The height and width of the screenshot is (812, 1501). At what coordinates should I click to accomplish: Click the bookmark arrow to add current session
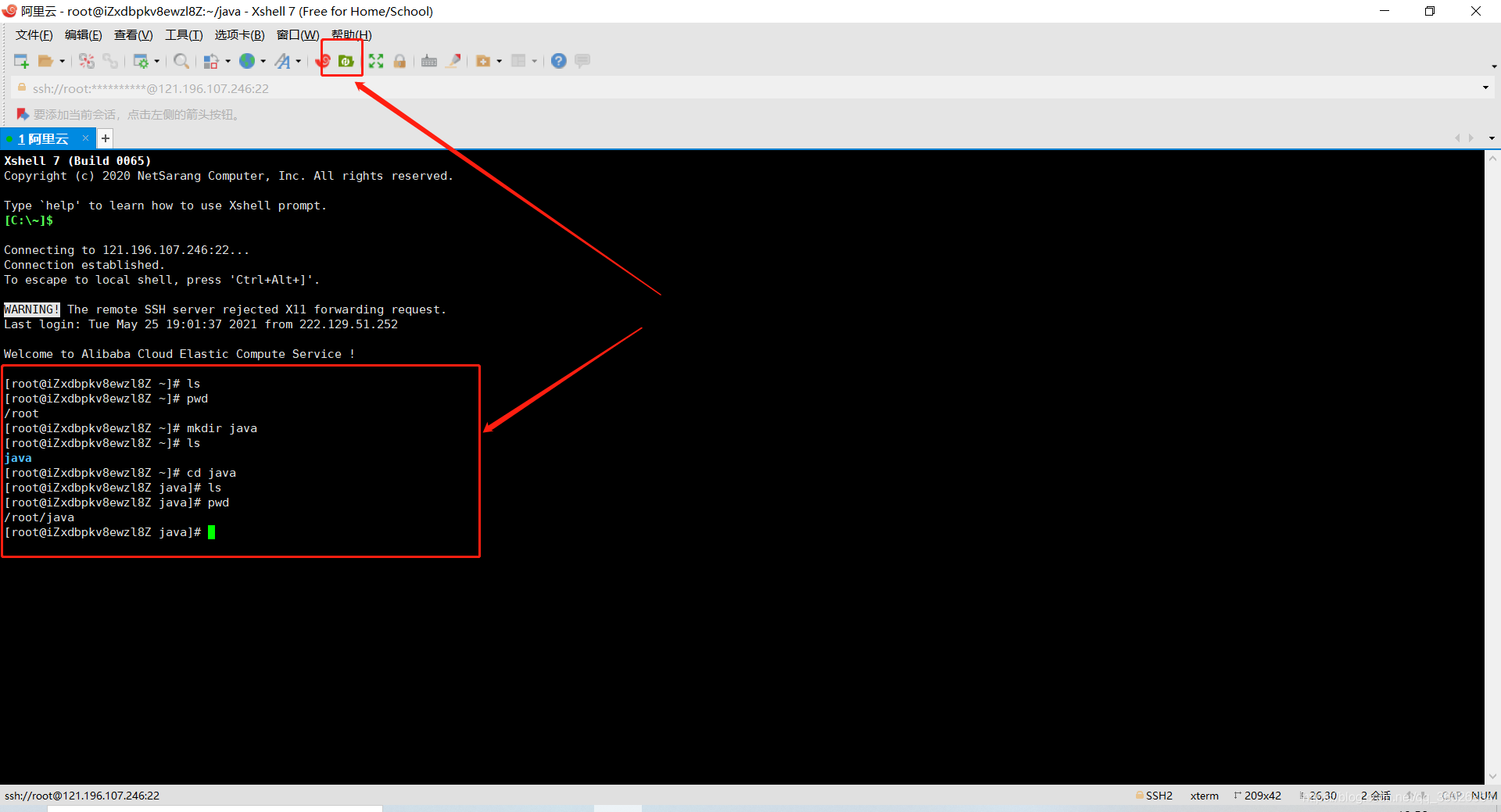point(23,114)
